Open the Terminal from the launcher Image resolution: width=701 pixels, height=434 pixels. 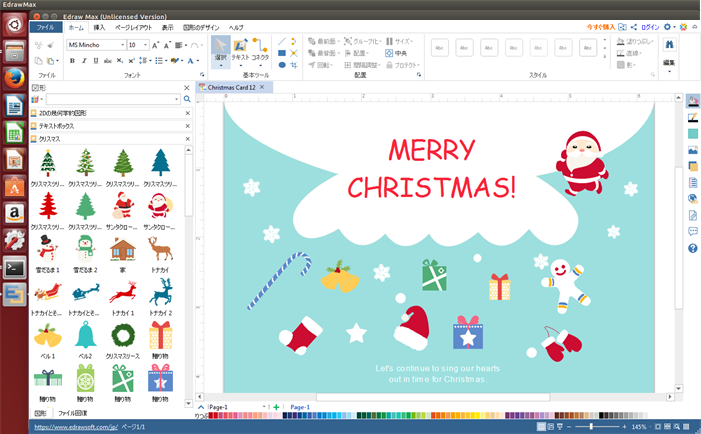[x=15, y=267]
